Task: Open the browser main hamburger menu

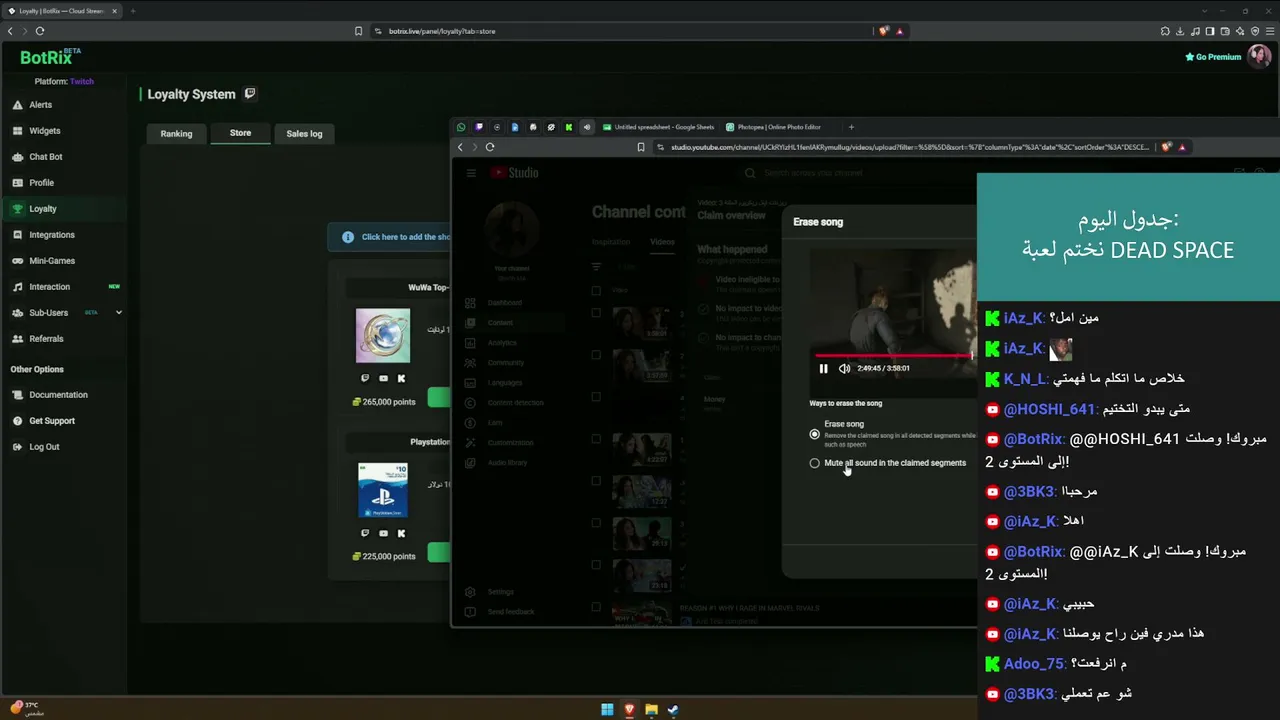Action: [1270, 31]
